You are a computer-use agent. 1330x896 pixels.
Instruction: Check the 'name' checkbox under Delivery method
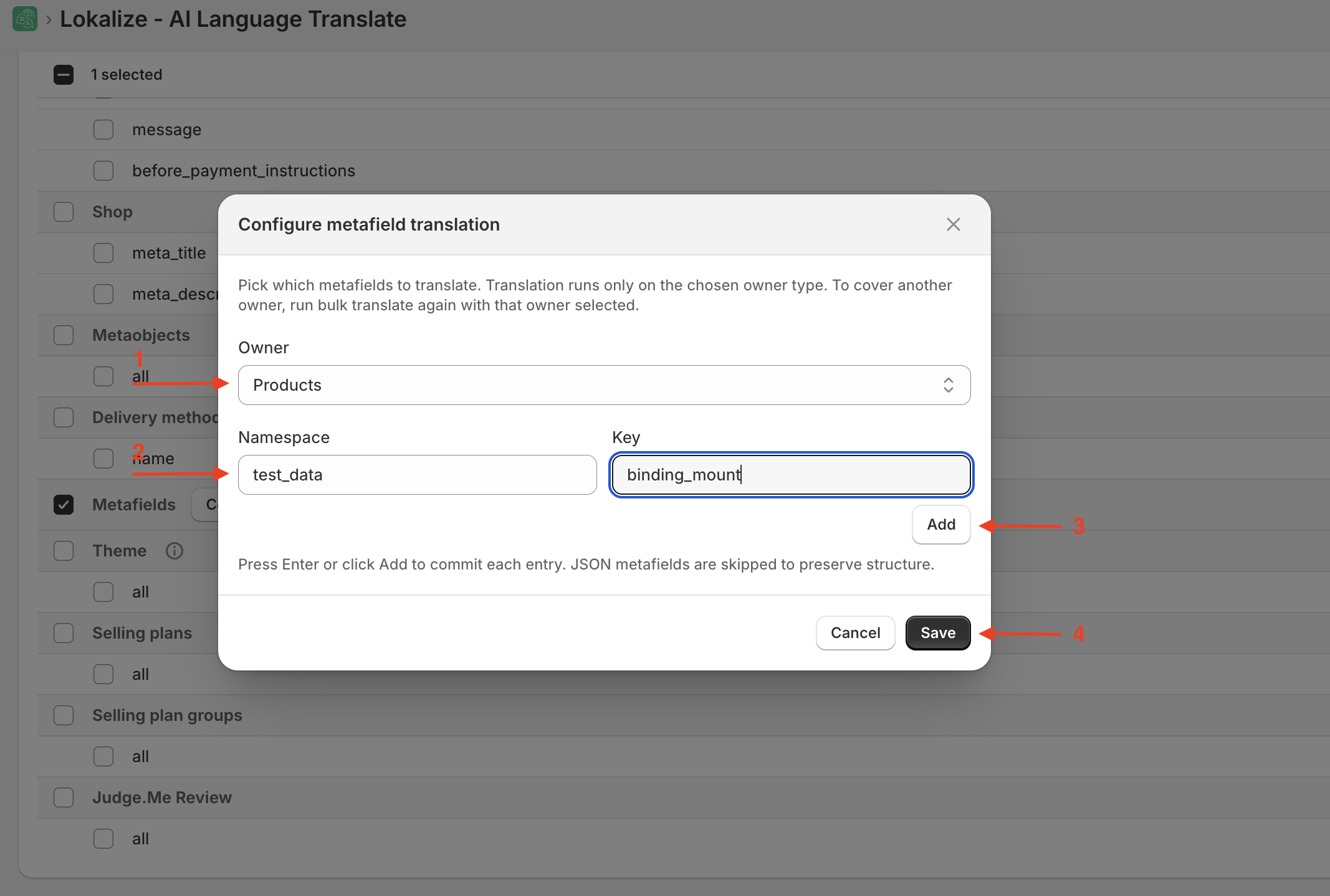(103, 459)
